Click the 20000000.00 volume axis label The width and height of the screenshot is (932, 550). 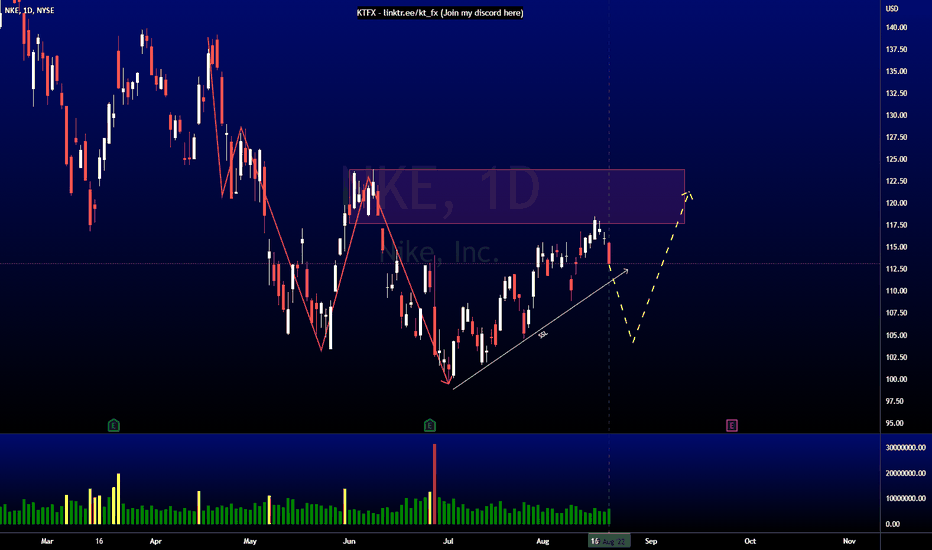tap(905, 473)
